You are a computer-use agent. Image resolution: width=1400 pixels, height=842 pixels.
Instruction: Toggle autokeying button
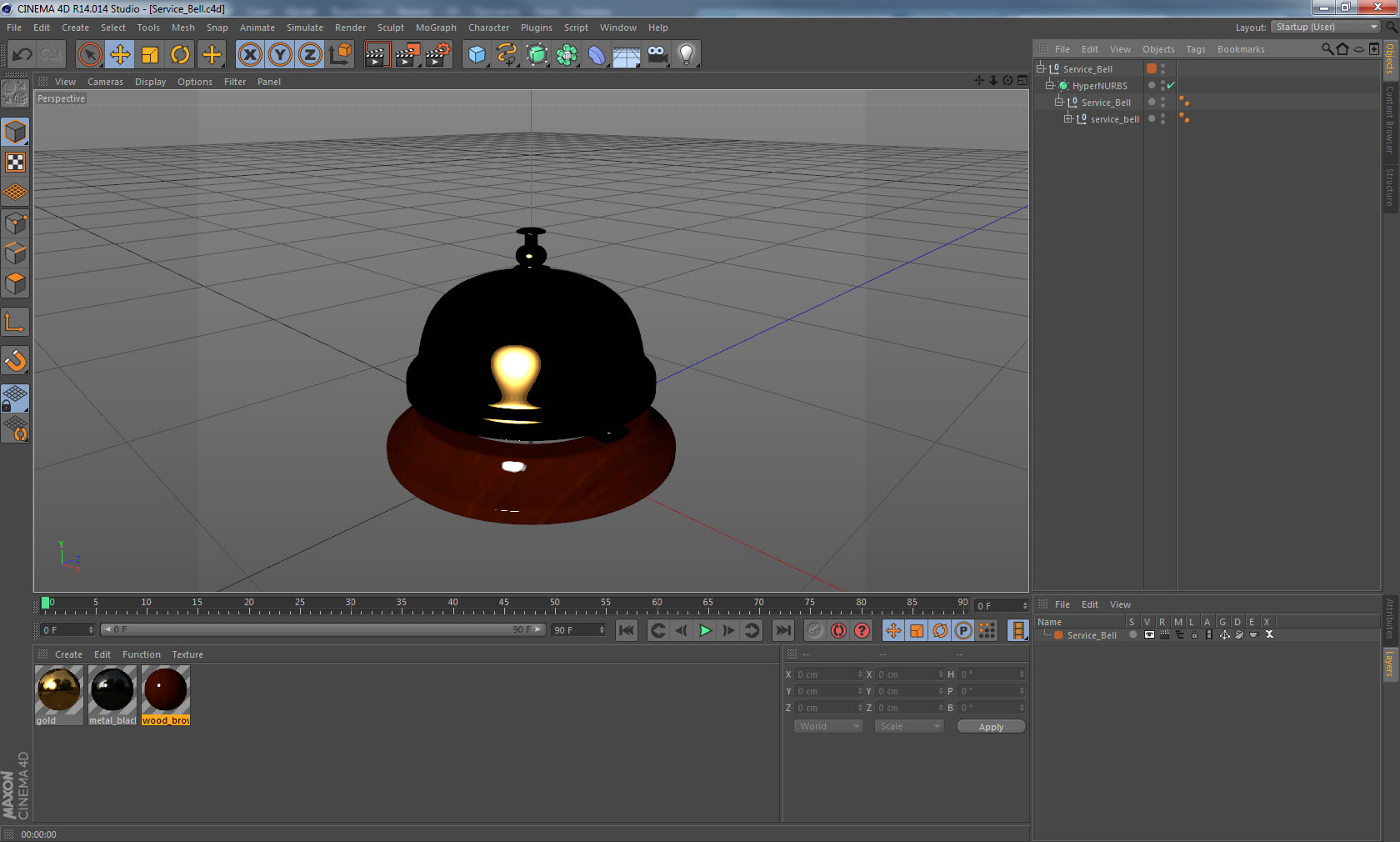click(838, 630)
